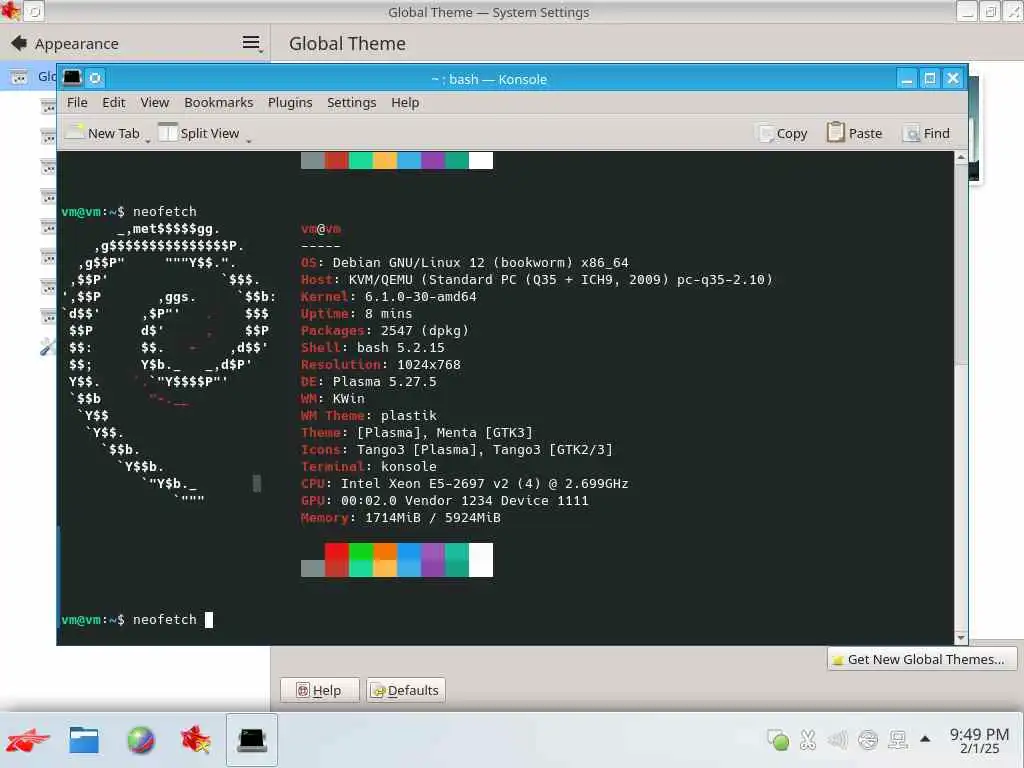Open the file manager from the taskbar

(84, 740)
